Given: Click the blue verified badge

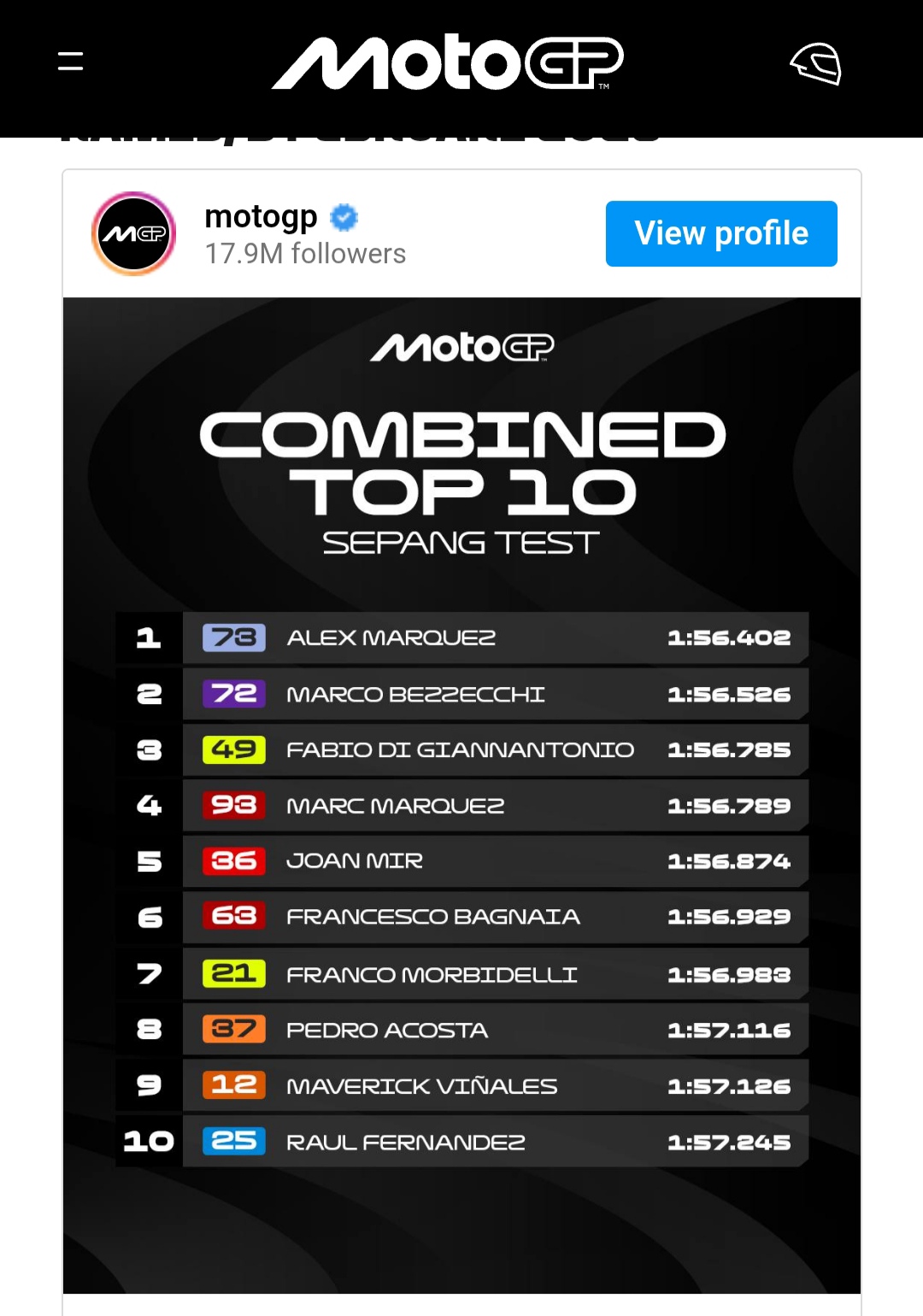Looking at the screenshot, I should [x=344, y=218].
